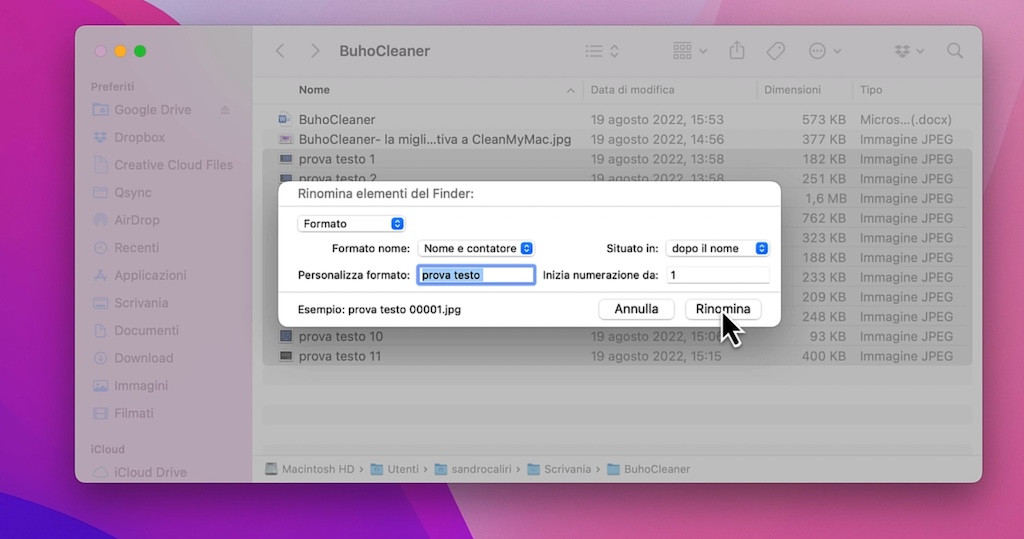
Task: Open the Formato nome dropdown
Action: point(476,248)
